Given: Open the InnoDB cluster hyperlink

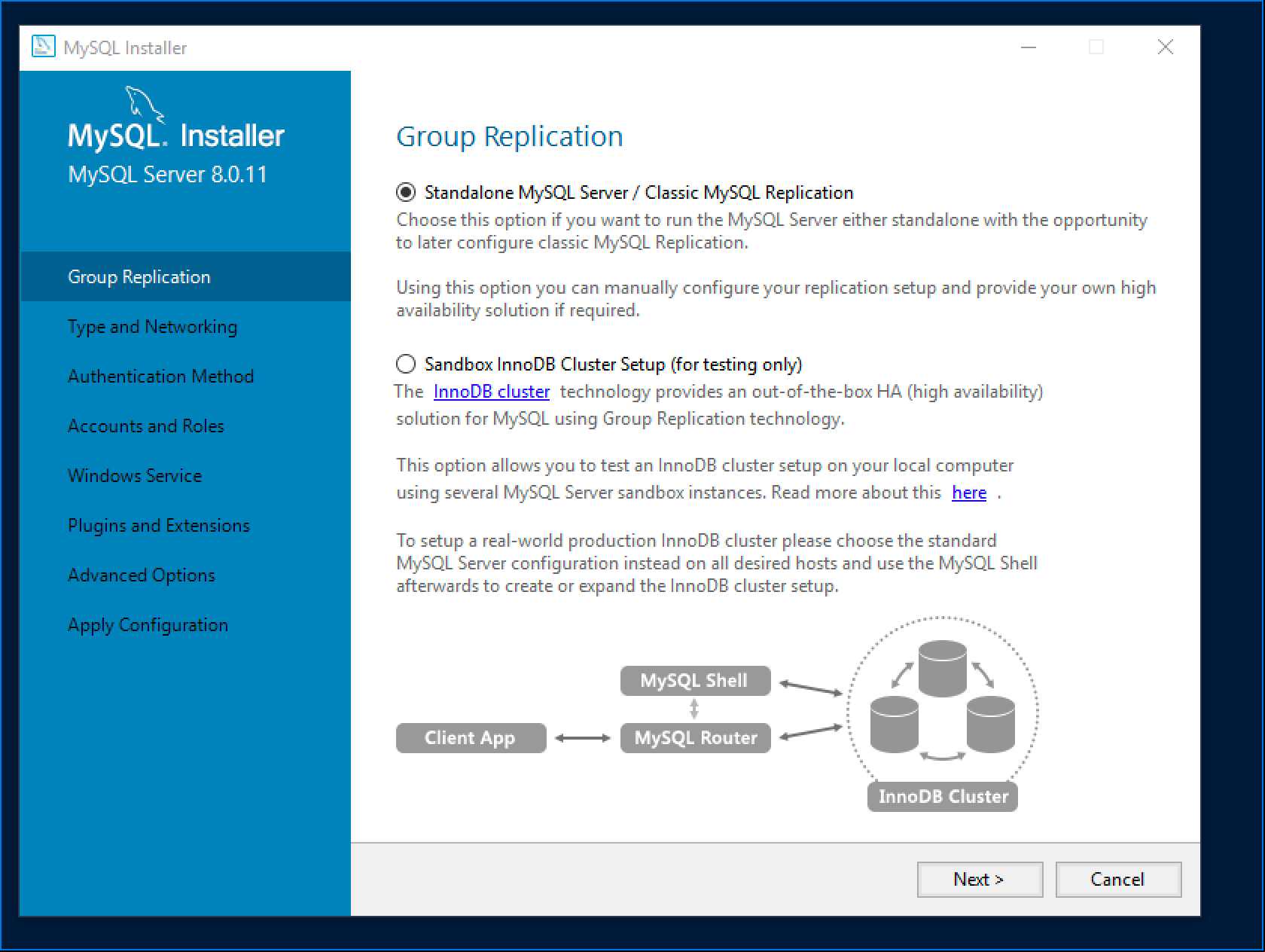Looking at the screenshot, I should (x=491, y=392).
